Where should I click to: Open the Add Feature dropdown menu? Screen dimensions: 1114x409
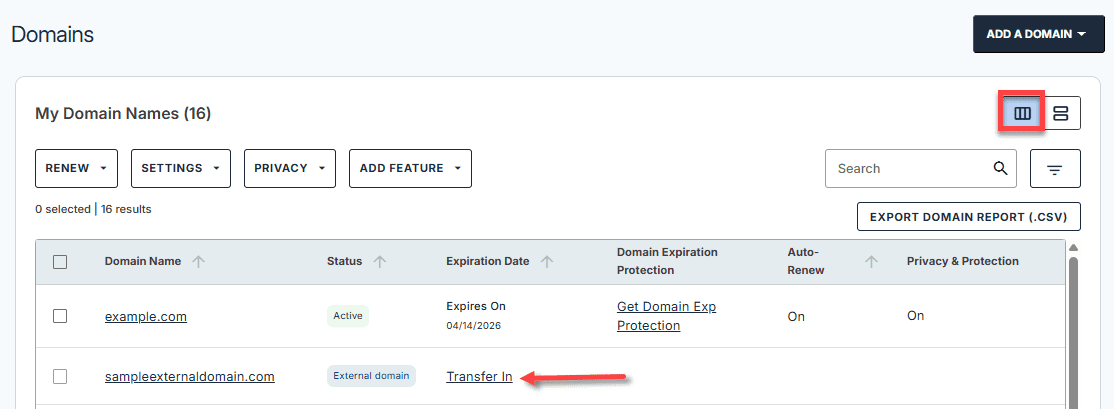pyautogui.click(x=409, y=168)
